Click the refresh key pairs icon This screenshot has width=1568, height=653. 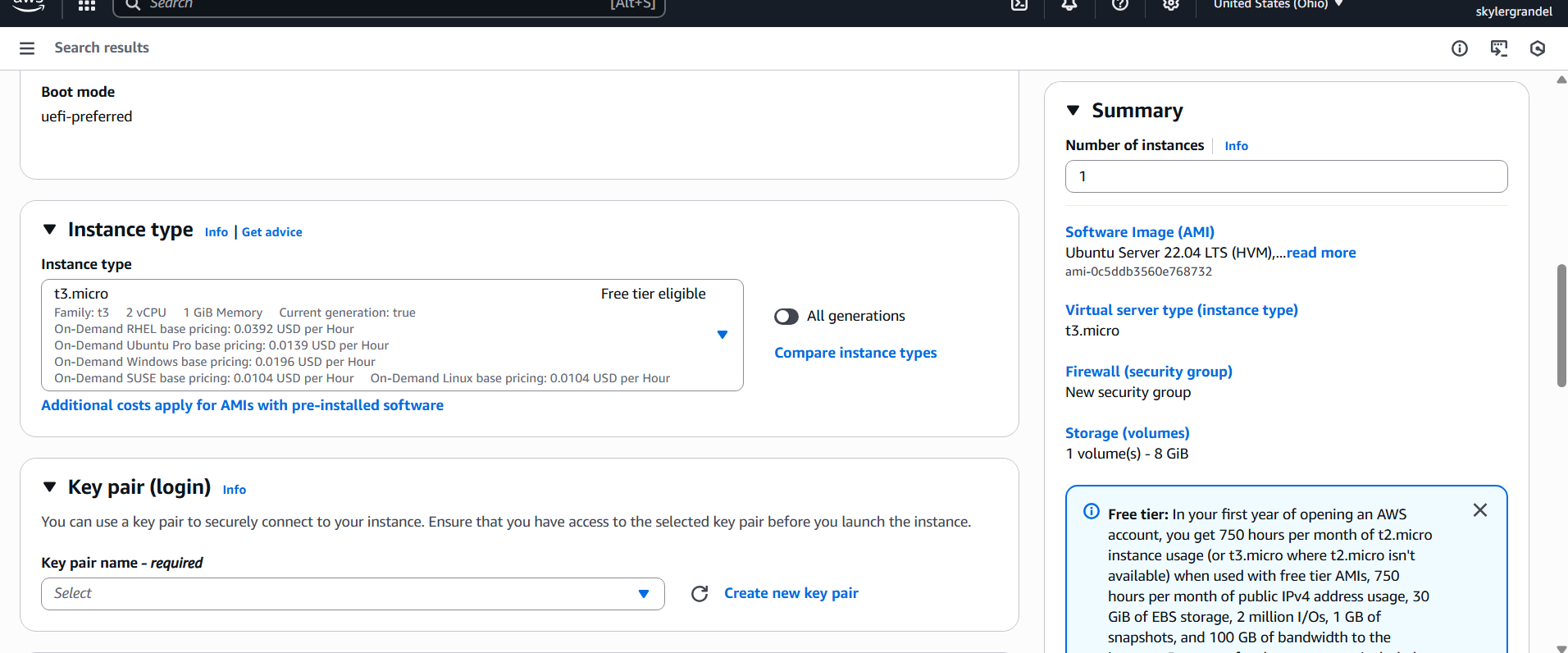[700, 594]
